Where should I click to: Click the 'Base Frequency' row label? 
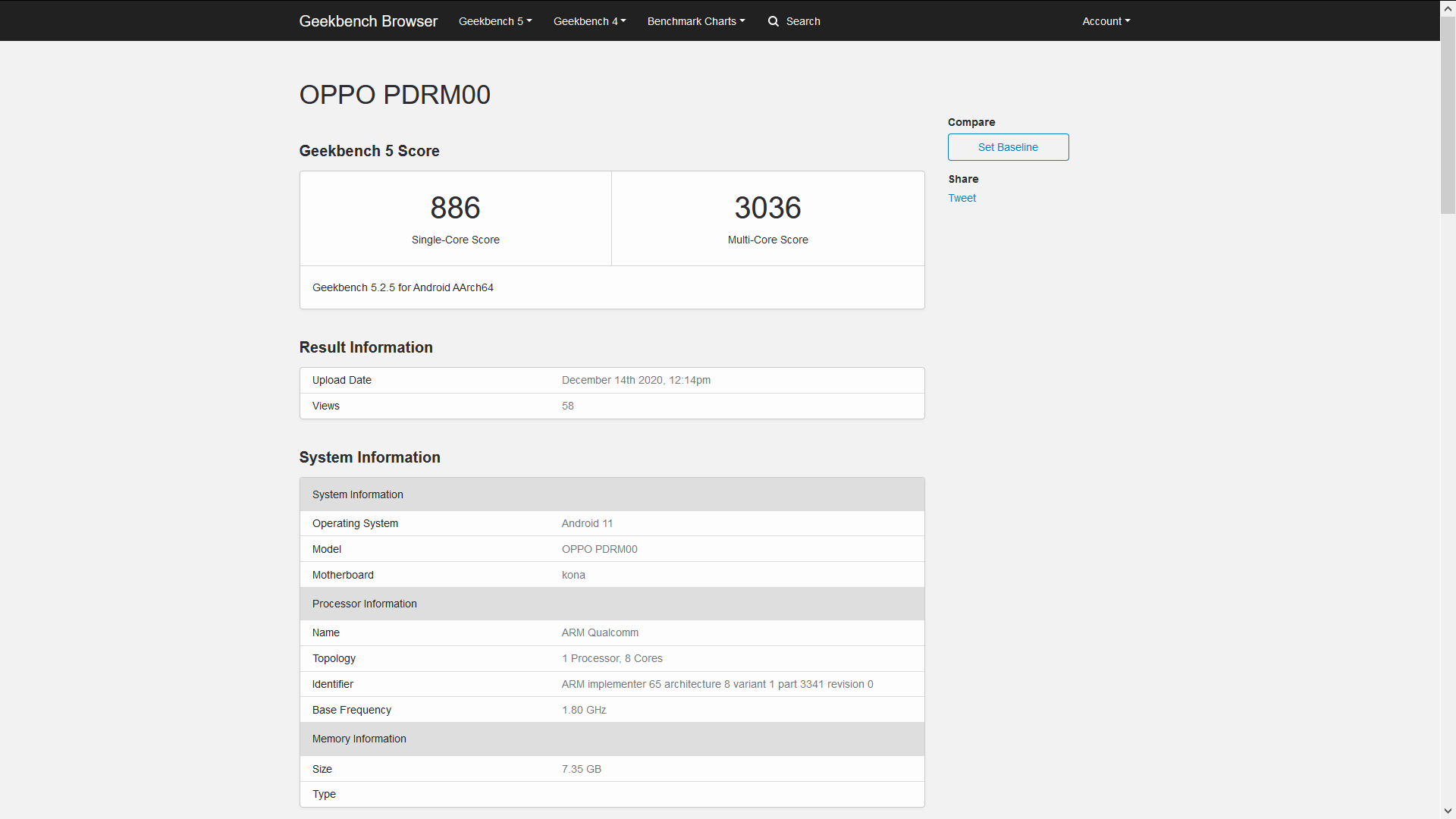pos(351,710)
